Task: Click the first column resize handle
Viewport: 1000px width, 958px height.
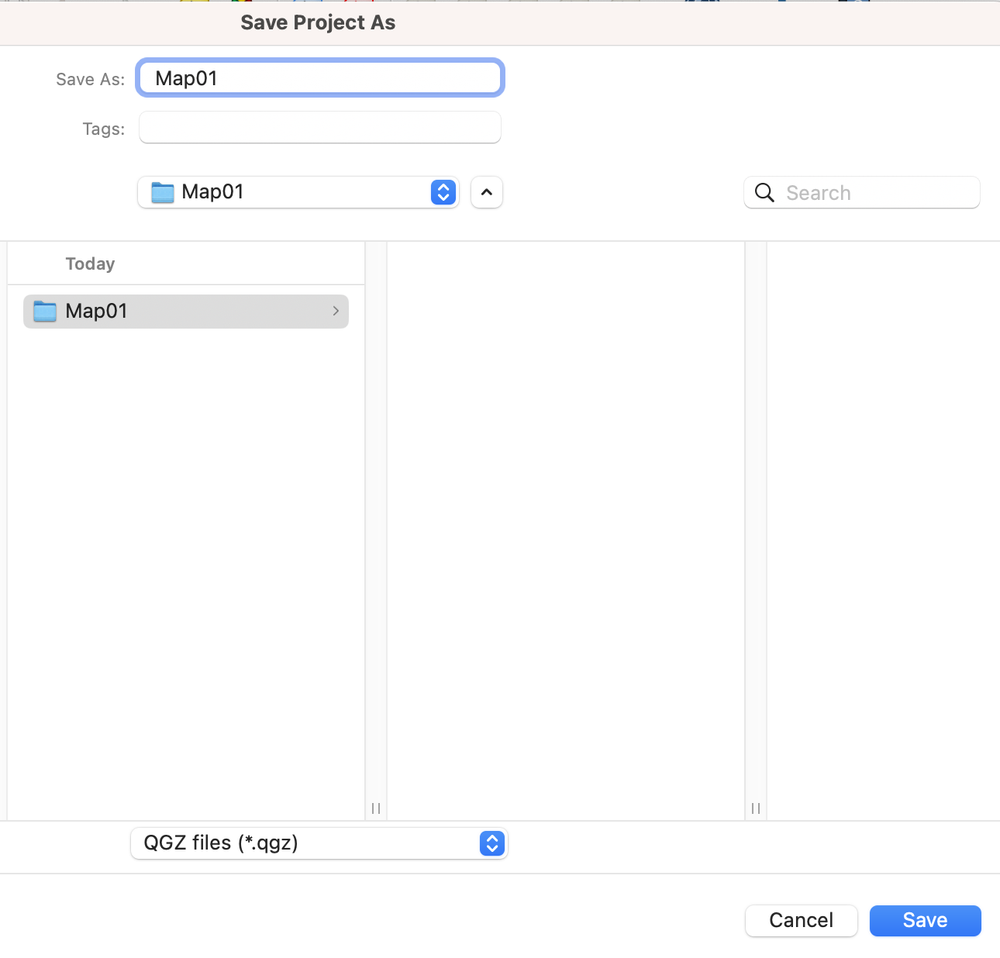Action: (x=376, y=808)
